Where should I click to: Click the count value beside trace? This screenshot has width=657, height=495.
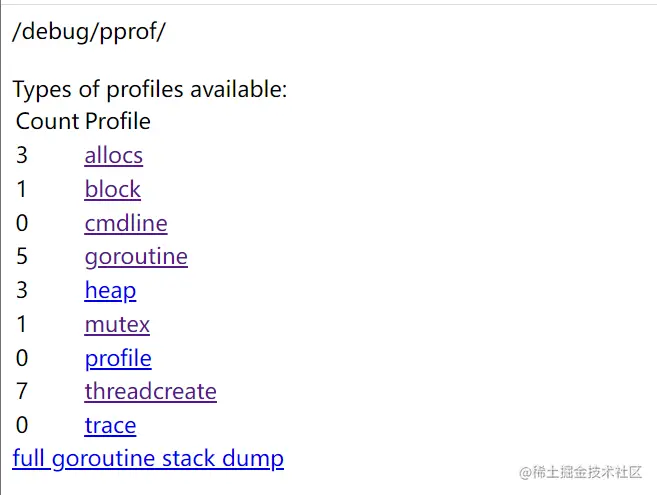coord(22,426)
